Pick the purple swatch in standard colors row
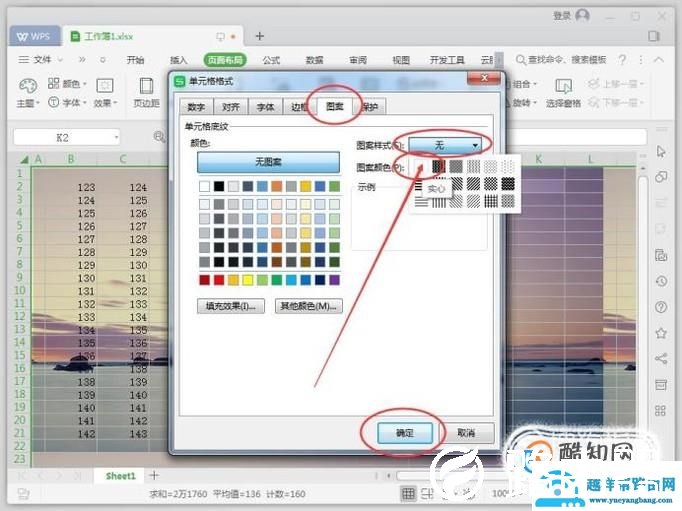The width and height of the screenshot is (682, 511). [x=334, y=280]
